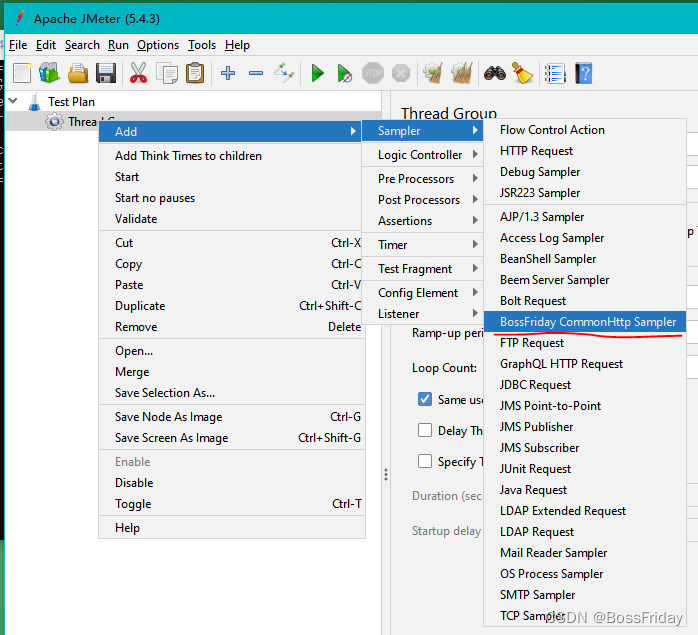Click Add Think Times to children
Image resolution: width=698 pixels, height=635 pixels.
coord(230,155)
